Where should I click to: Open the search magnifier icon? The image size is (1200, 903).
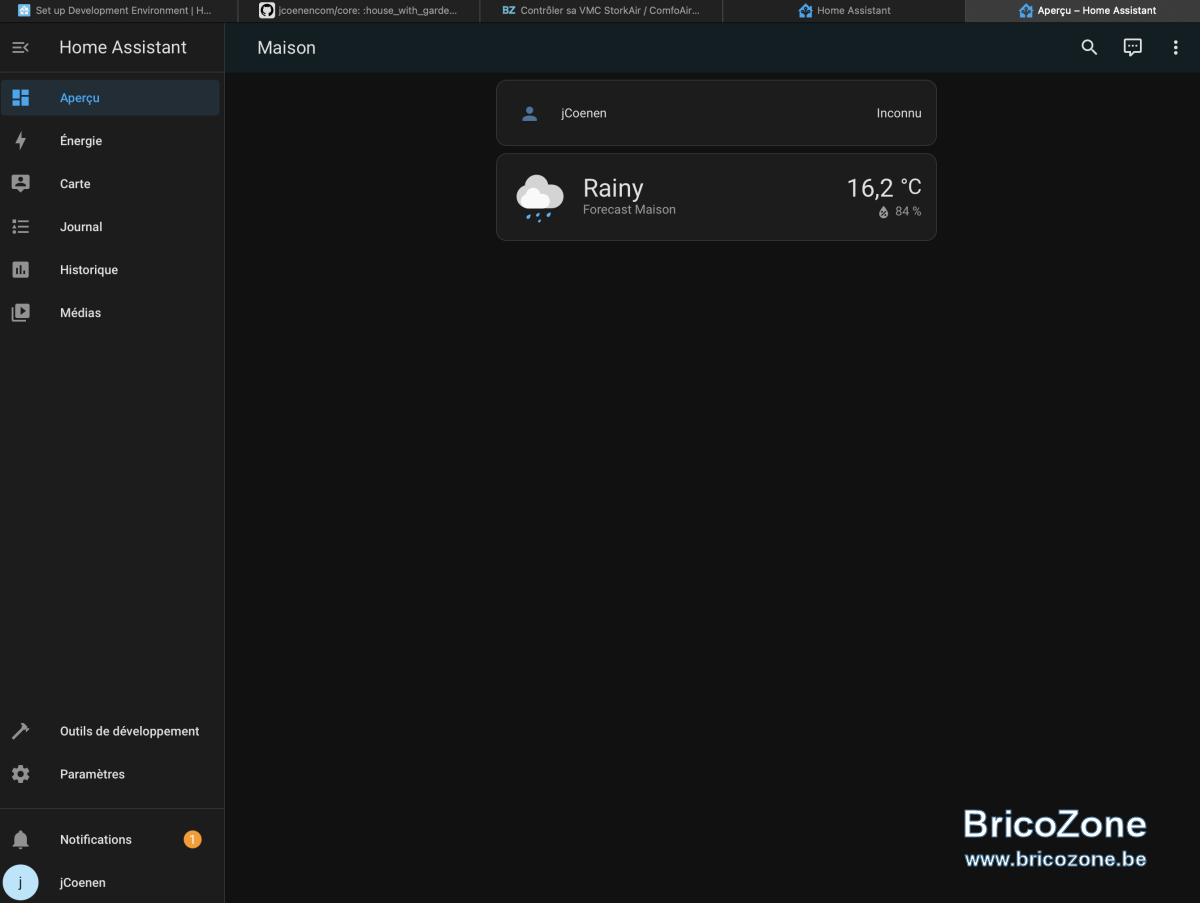pos(1089,48)
